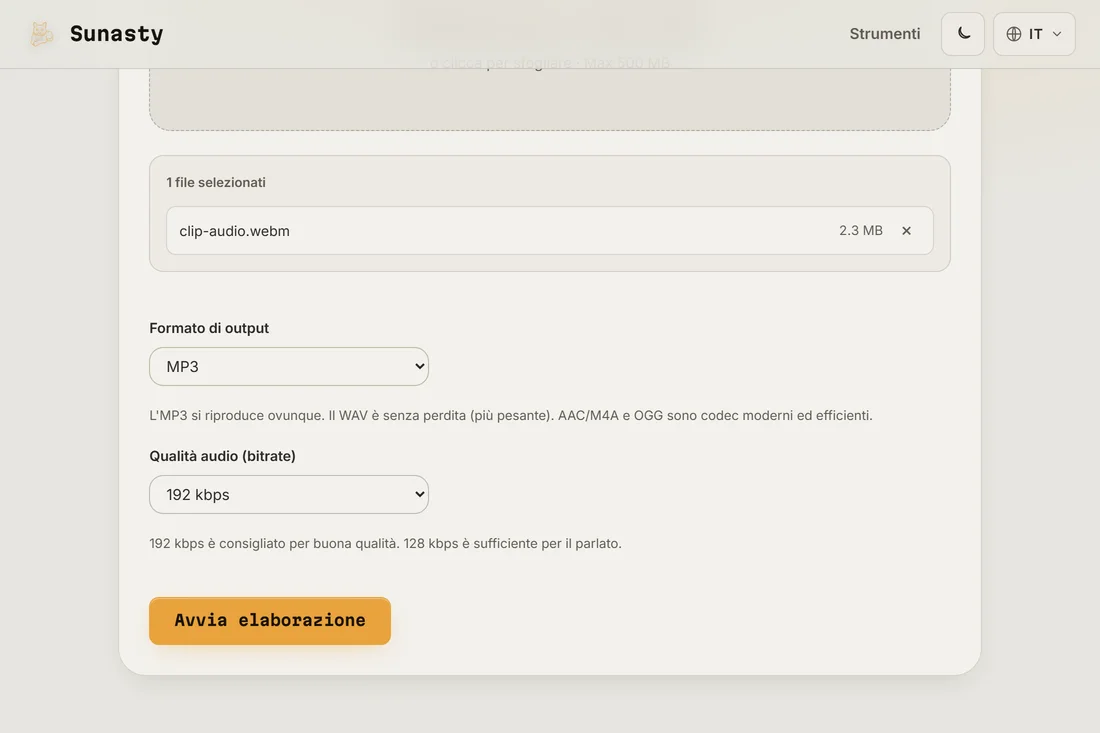The width and height of the screenshot is (1100, 733).
Task: Click the "1 file selezionati" label
Action: point(216,182)
